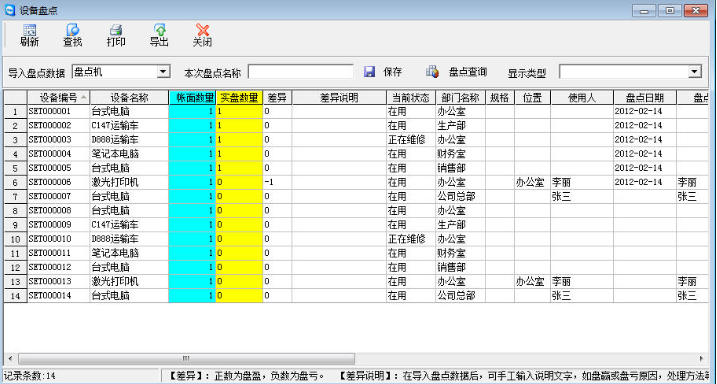The height and width of the screenshot is (384, 717).
Task: Click the 使用人 column header
Action: point(582,97)
